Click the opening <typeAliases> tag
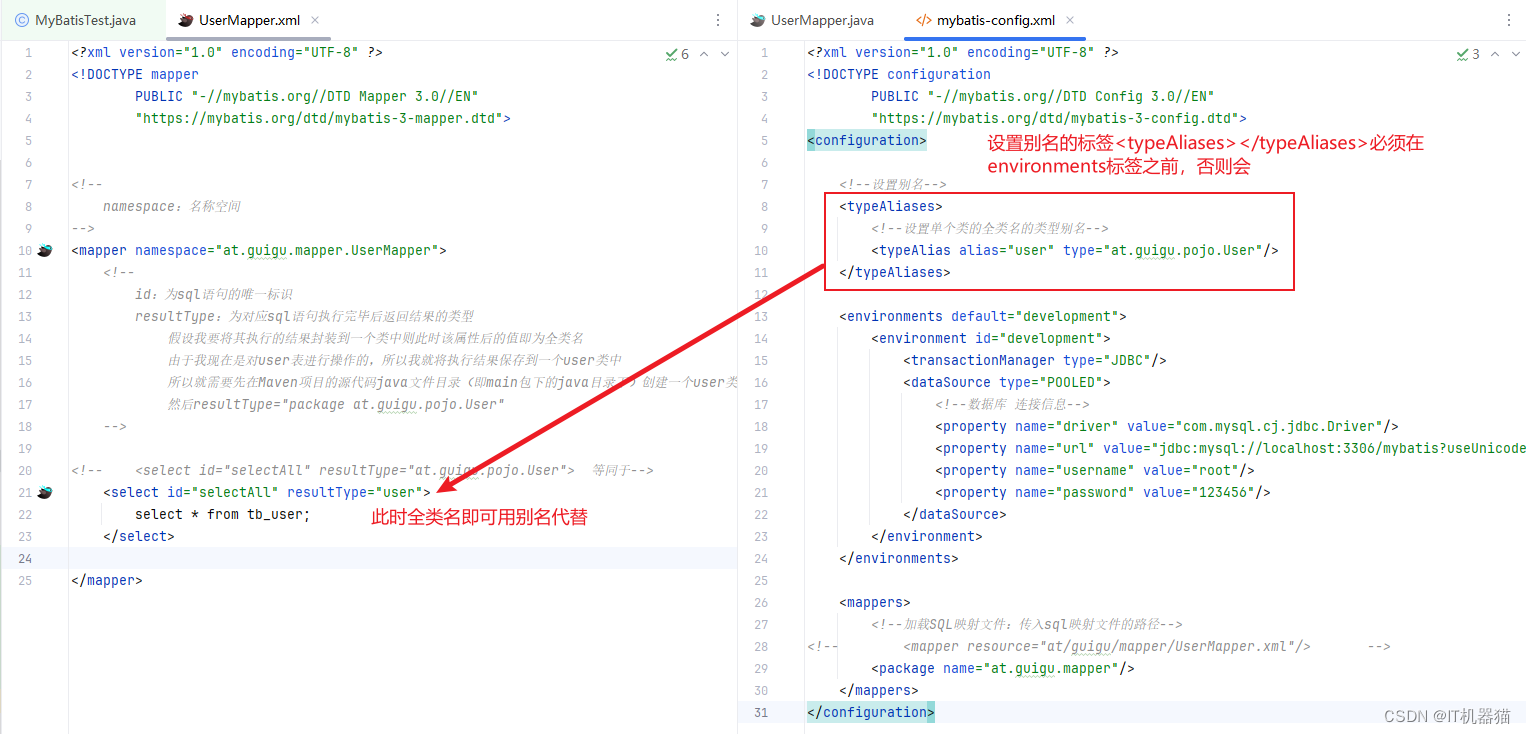 (x=891, y=206)
